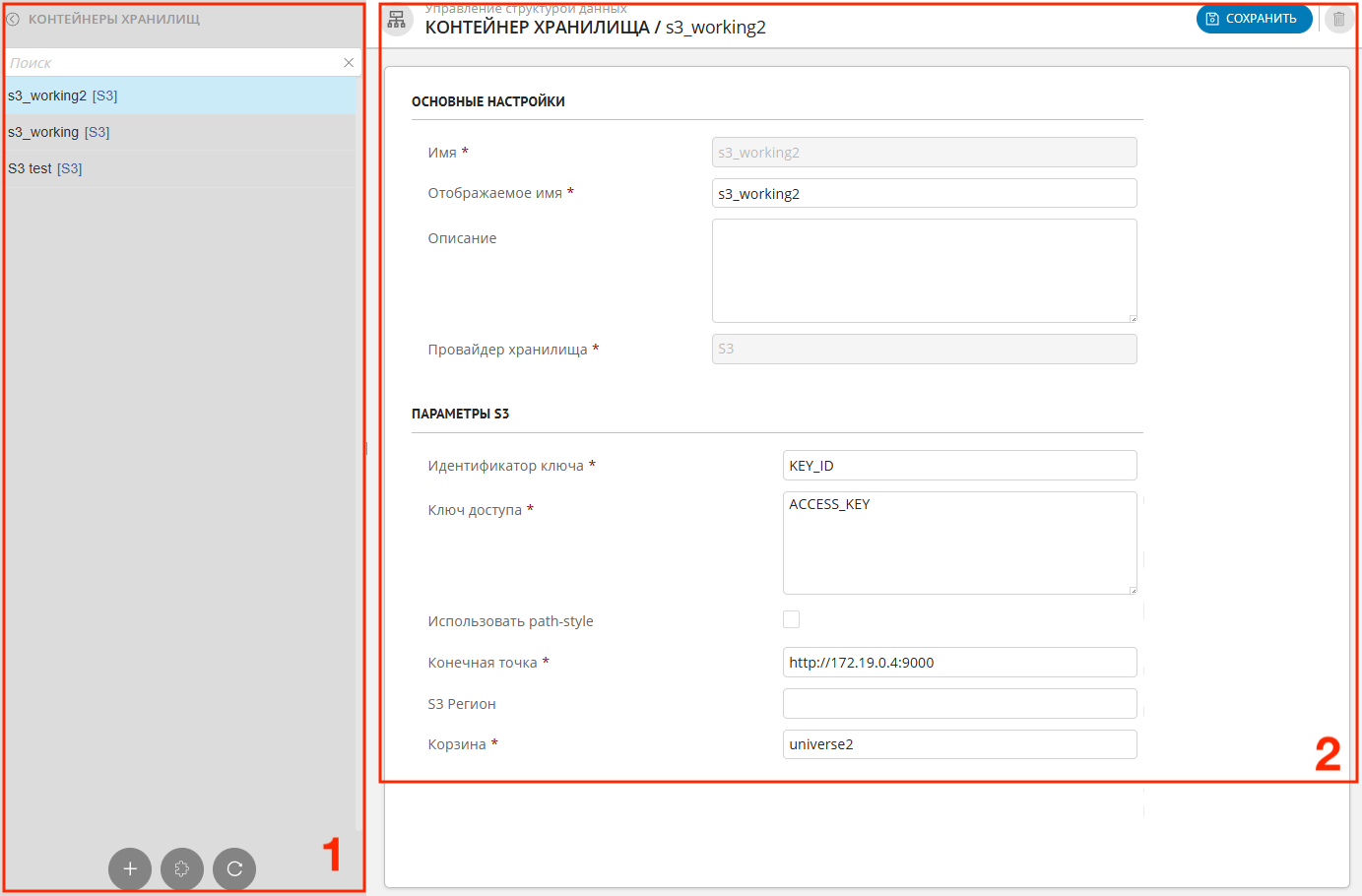Screen dimensions: 1362x896
Task: Clear the search field with X icon
Action: point(349,63)
